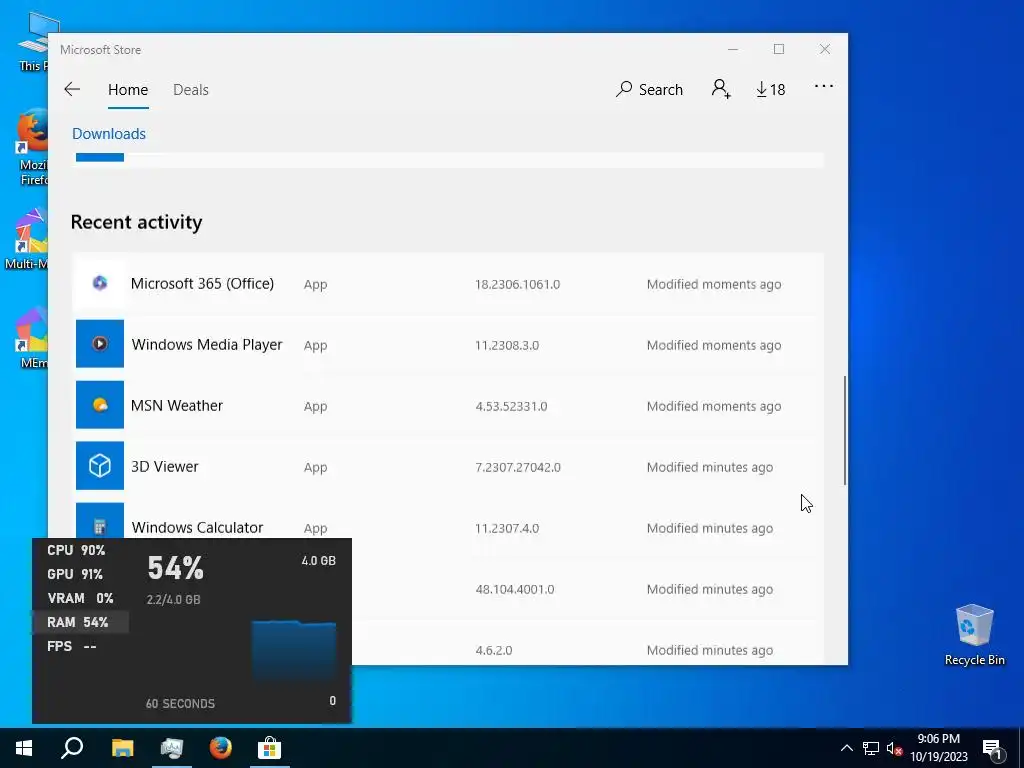The width and height of the screenshot is (1024, 768).
Task: Open the downloads queue showing 18
Action: point(771,89)
